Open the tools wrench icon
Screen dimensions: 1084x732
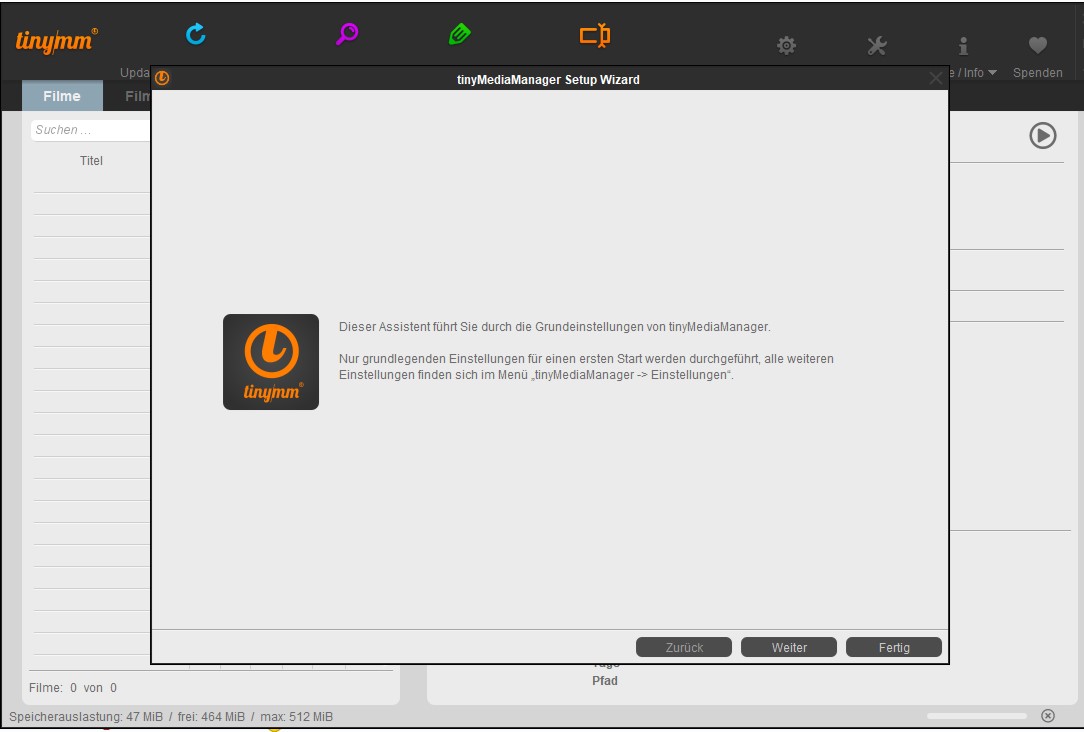877,46
